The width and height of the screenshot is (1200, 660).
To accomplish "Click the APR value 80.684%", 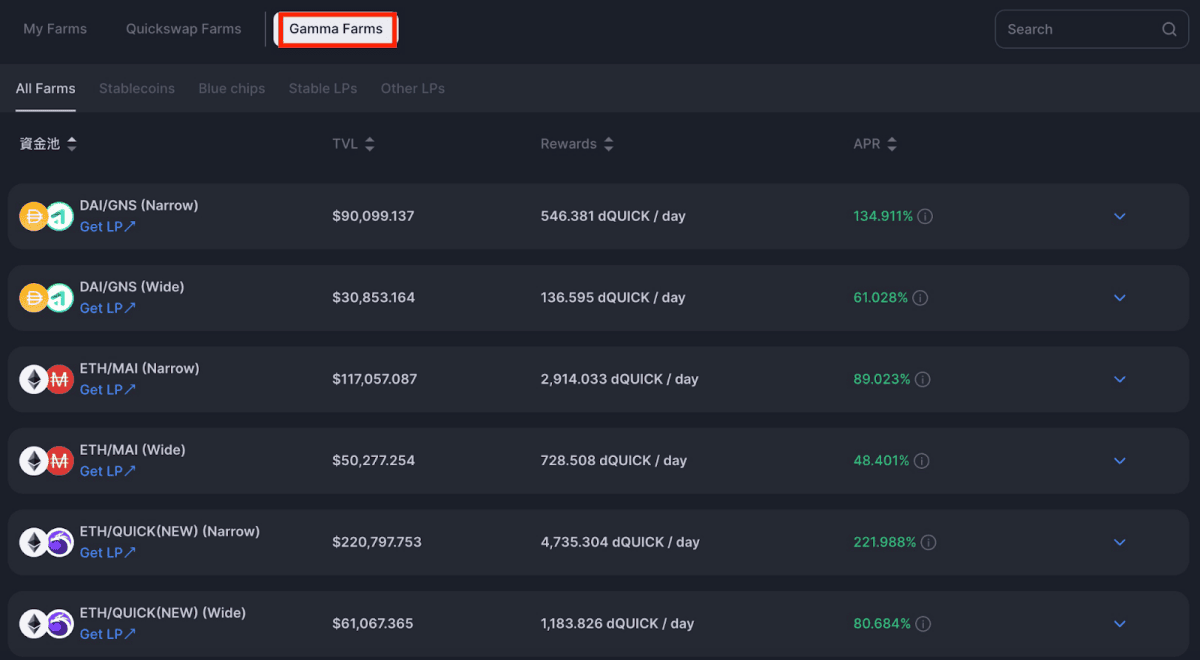I will [x=882, y=624].
